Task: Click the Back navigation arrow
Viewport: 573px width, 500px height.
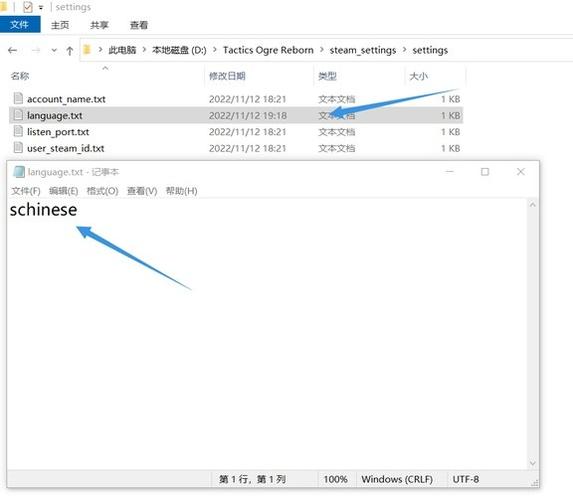Action: pyautogui.click(x=12, y=50)
